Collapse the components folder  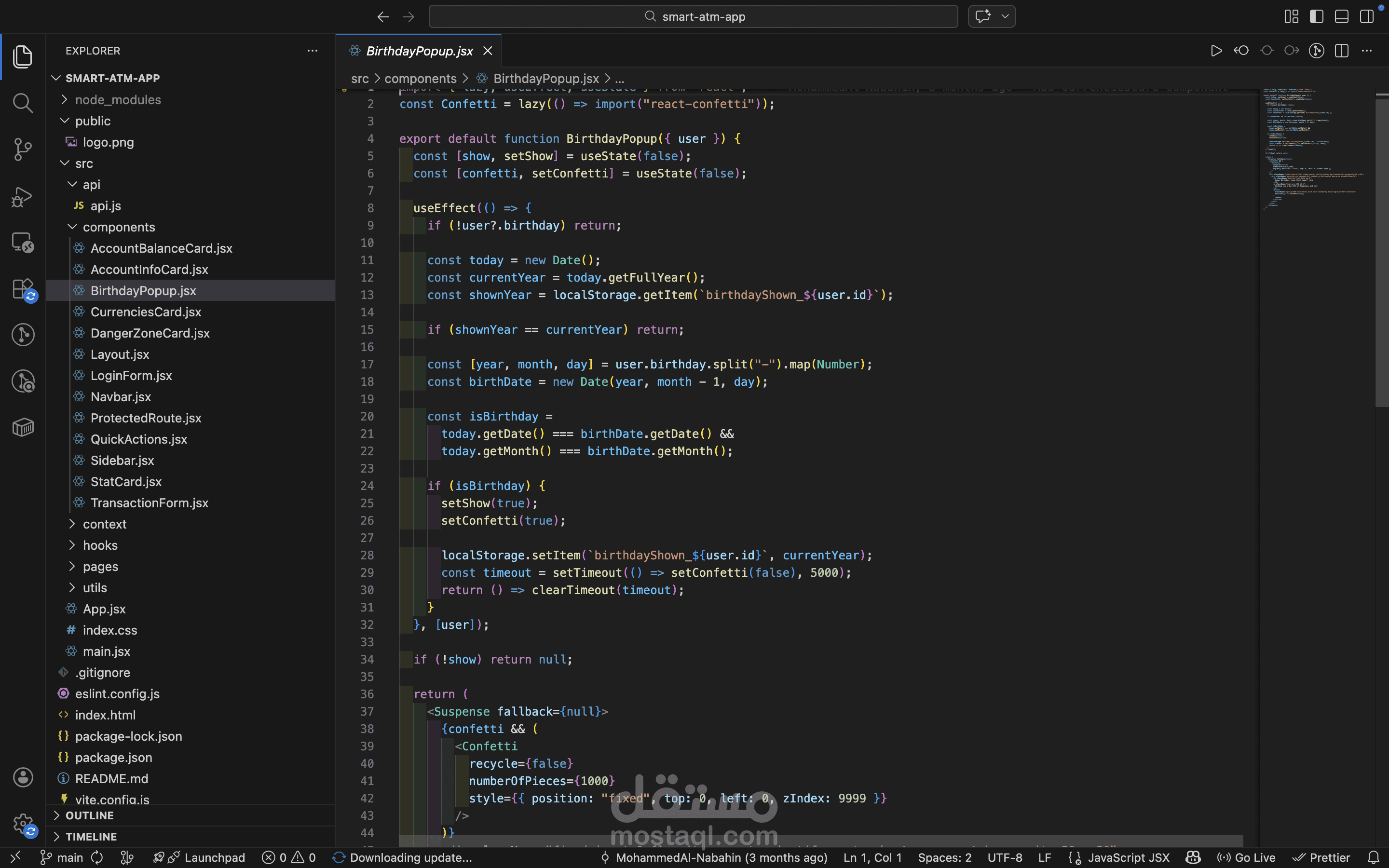118,227
